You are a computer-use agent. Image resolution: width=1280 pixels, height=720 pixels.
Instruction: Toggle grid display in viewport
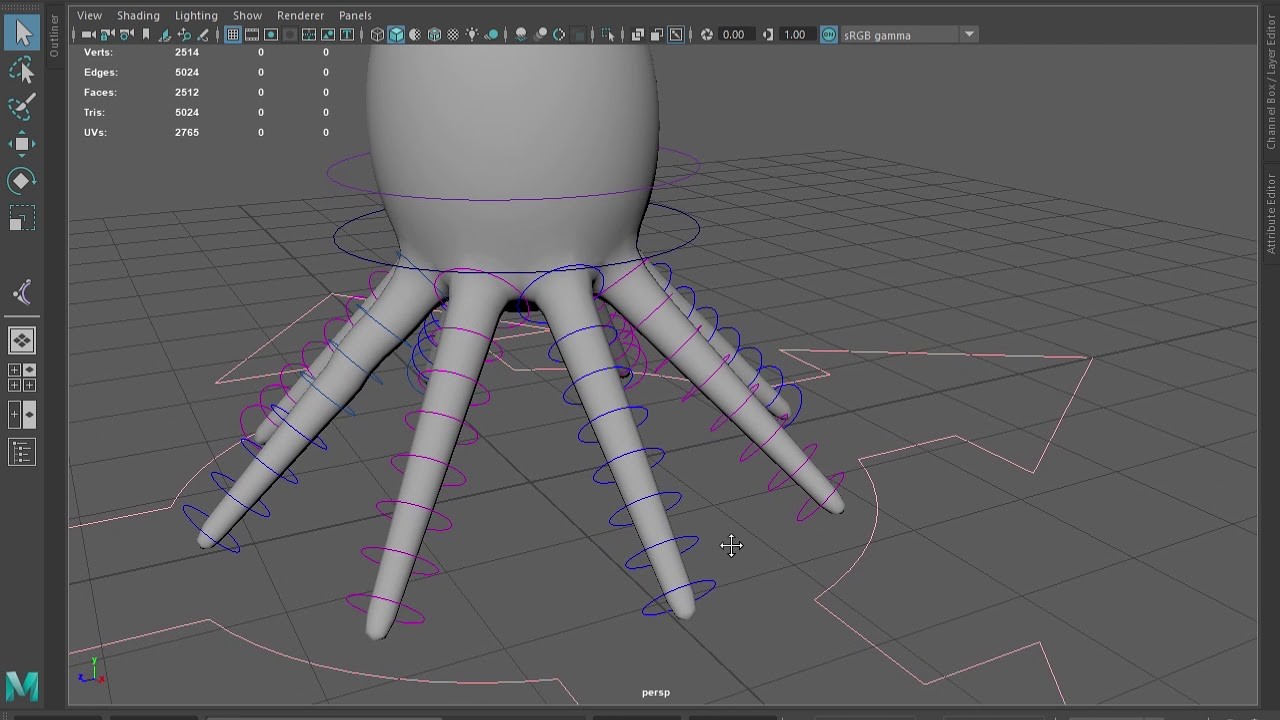coord(231,34)
